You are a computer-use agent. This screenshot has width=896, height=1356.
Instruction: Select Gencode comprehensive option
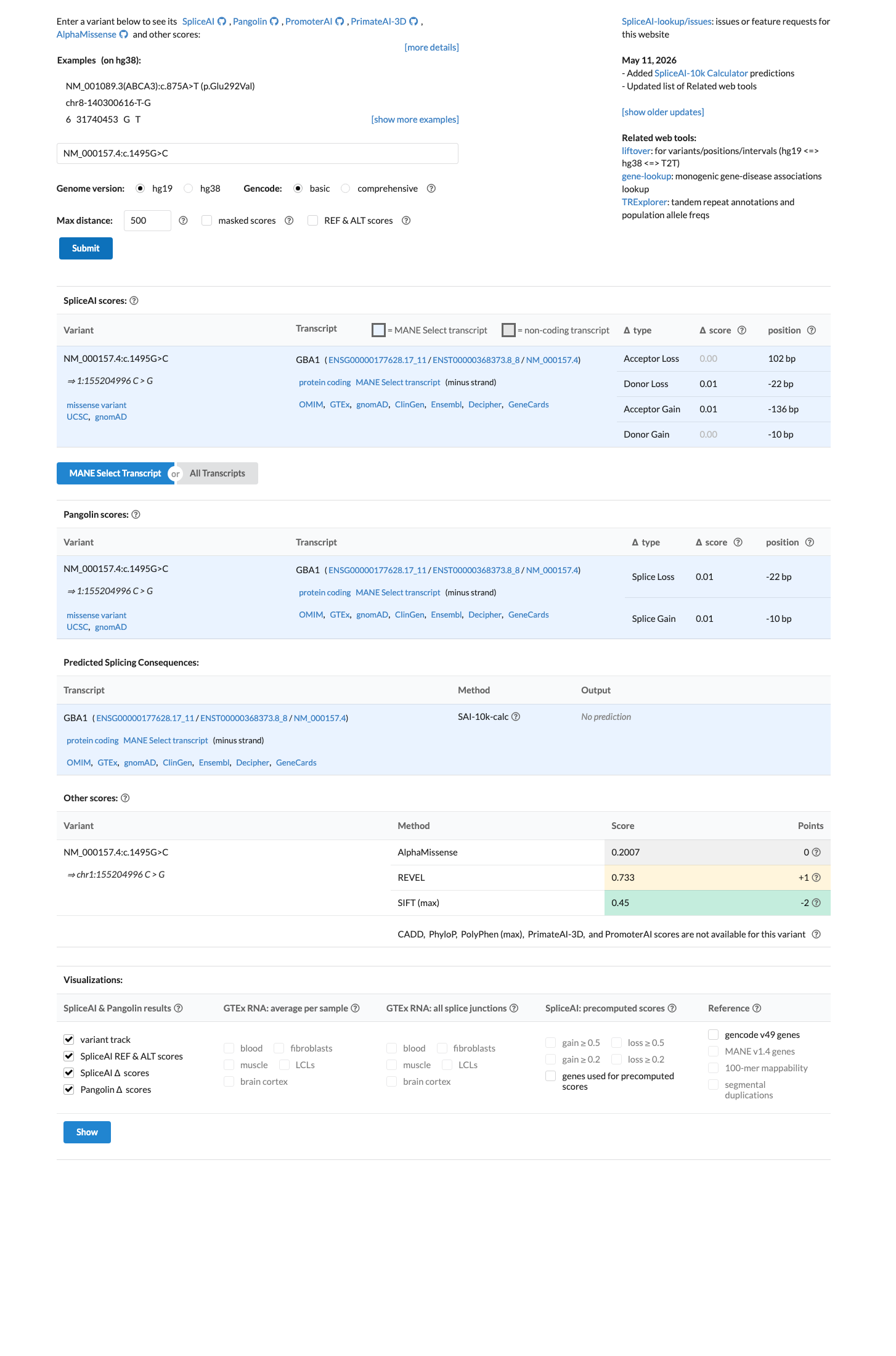point(346,189)
